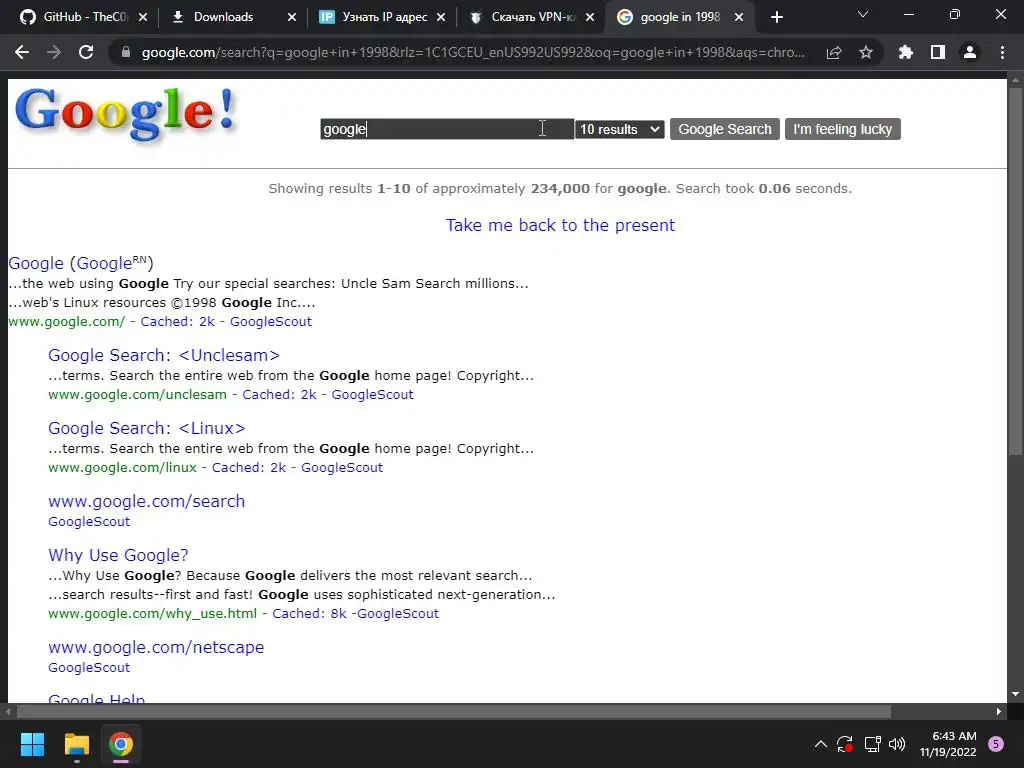This screenshot has width=1024, height=768.
Task: Click GoogleScout under www.google.com/search
Action: pyautogui.click(x=89, y=522)
